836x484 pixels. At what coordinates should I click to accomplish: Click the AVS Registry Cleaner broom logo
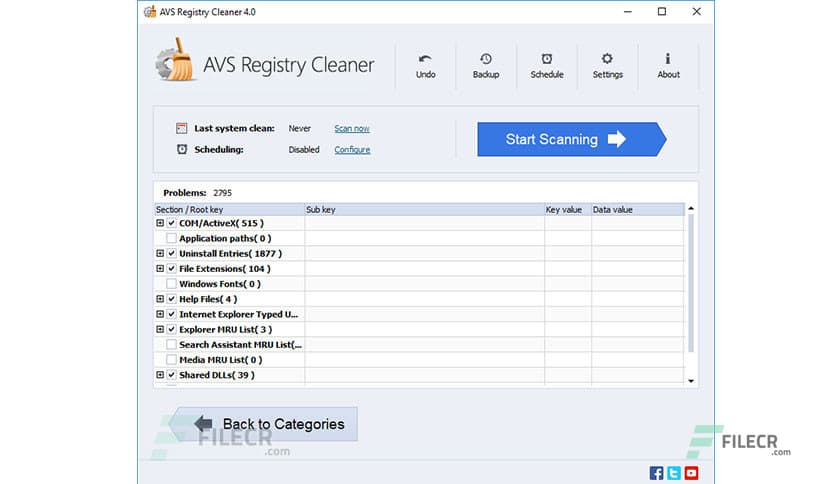(174, 60)
